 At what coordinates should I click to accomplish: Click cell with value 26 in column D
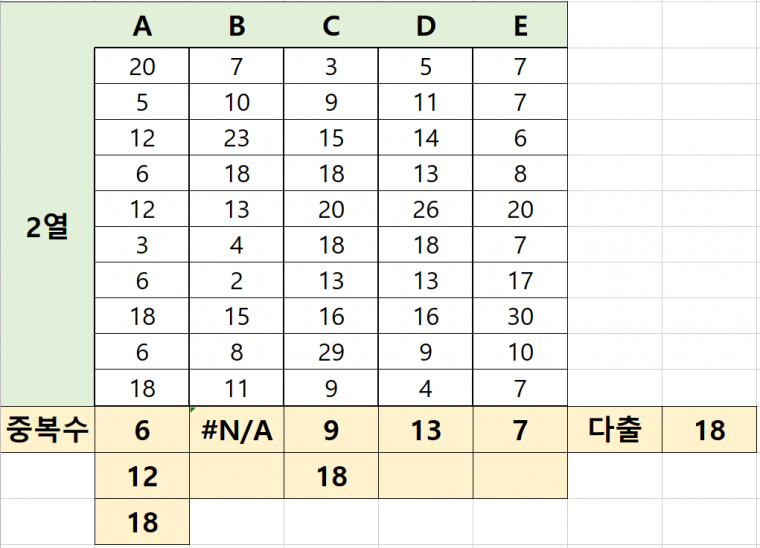426,209
